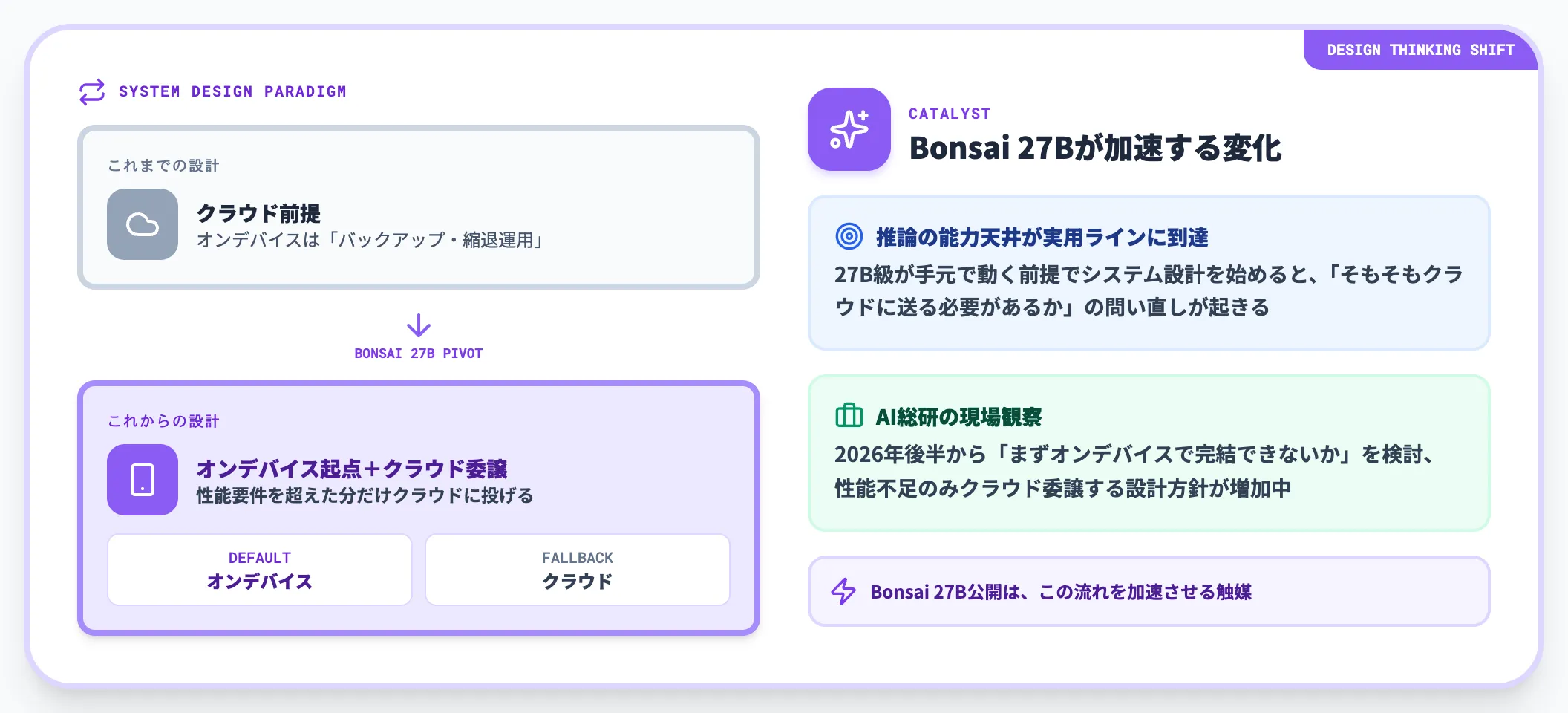1568x713 pixels.
Task: Click the Bonsai 27Bが加速する変化 heading
Action: click(x=1096, y=148)
